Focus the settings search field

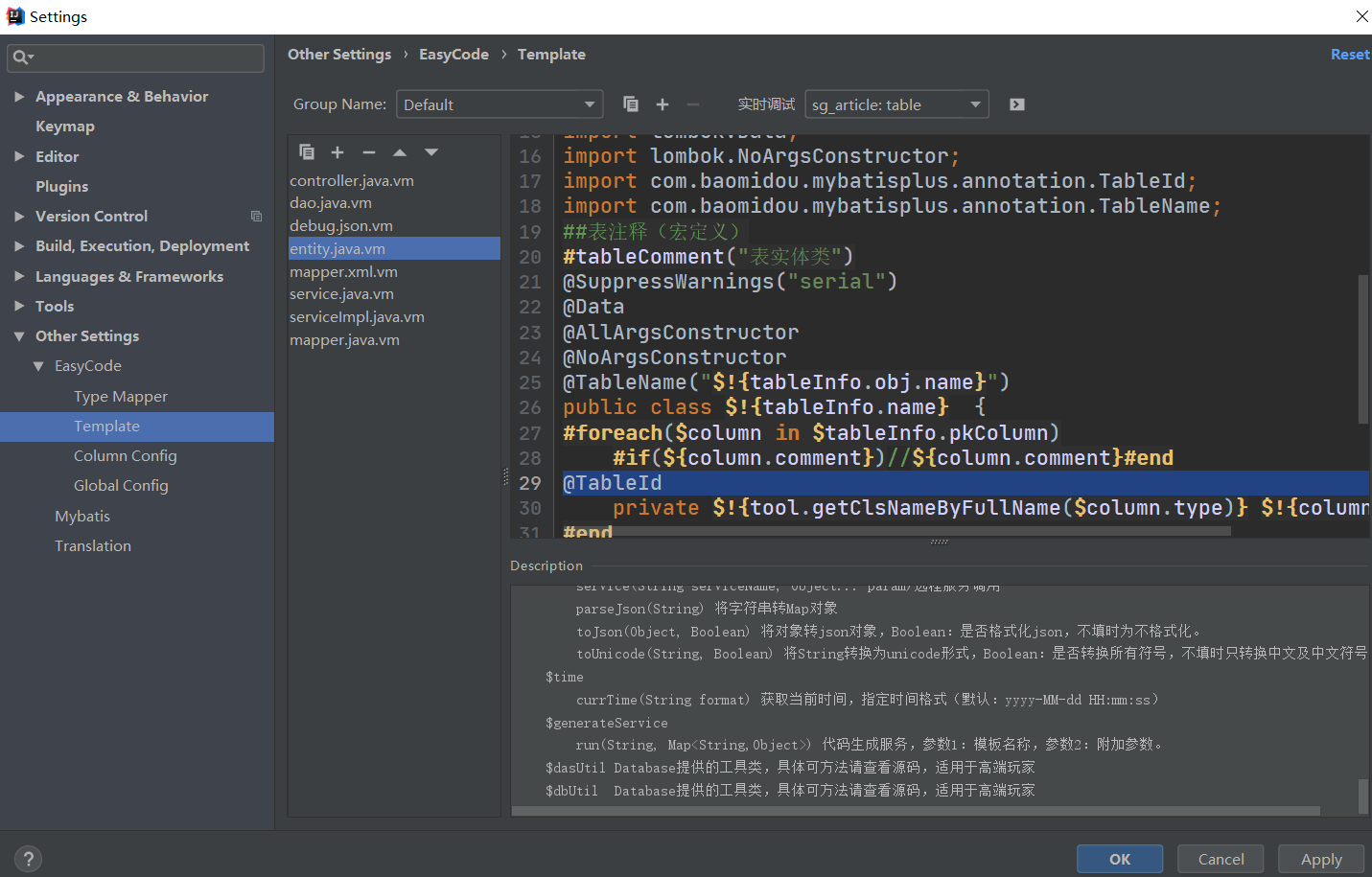[134, 58]
